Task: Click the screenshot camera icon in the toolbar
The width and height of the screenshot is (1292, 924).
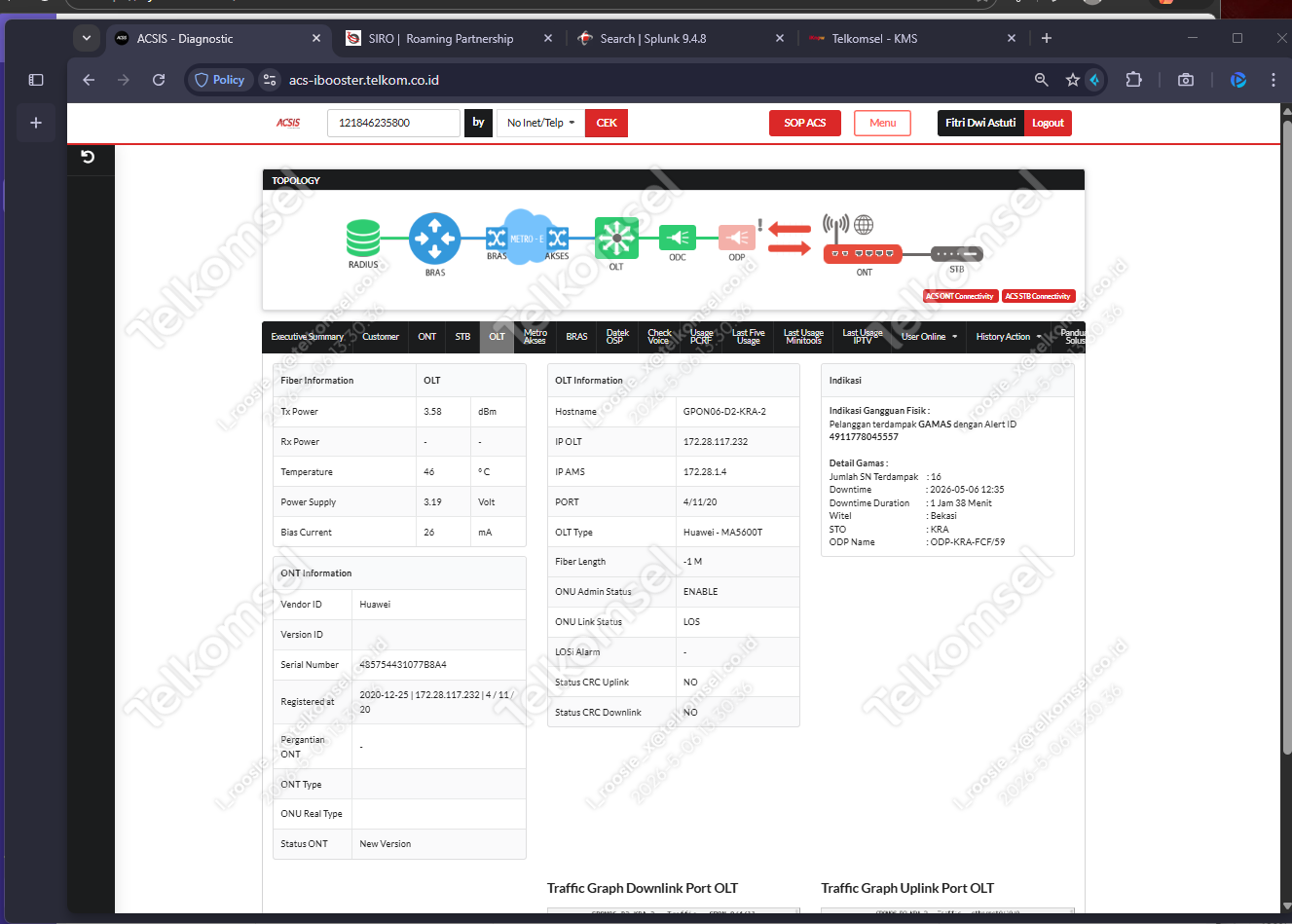Action: click(1186, 80)
